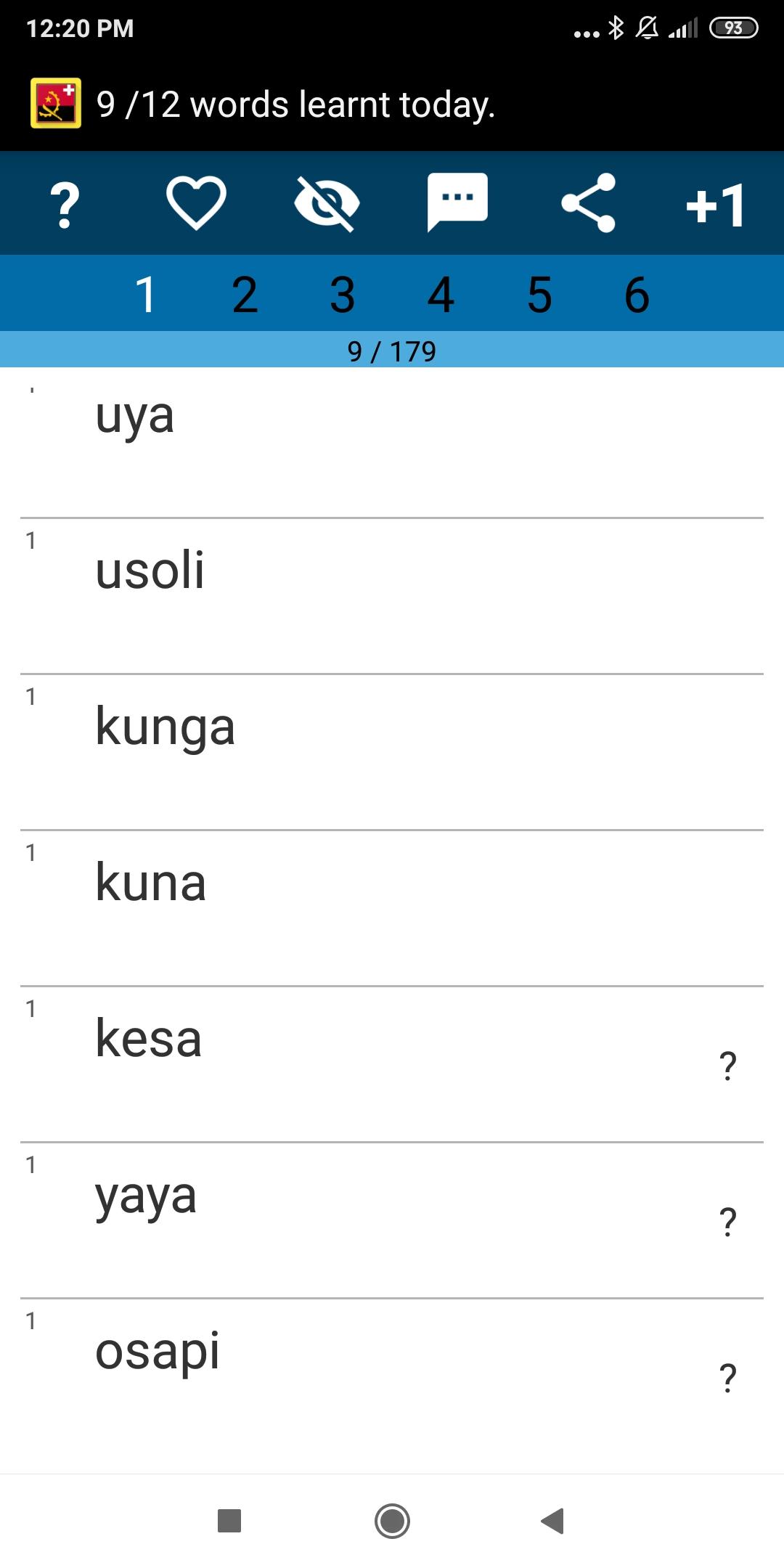Open the Angola flag app icon
The image size is (784, 1568).
pyautogui.click(x=56, y=103)
